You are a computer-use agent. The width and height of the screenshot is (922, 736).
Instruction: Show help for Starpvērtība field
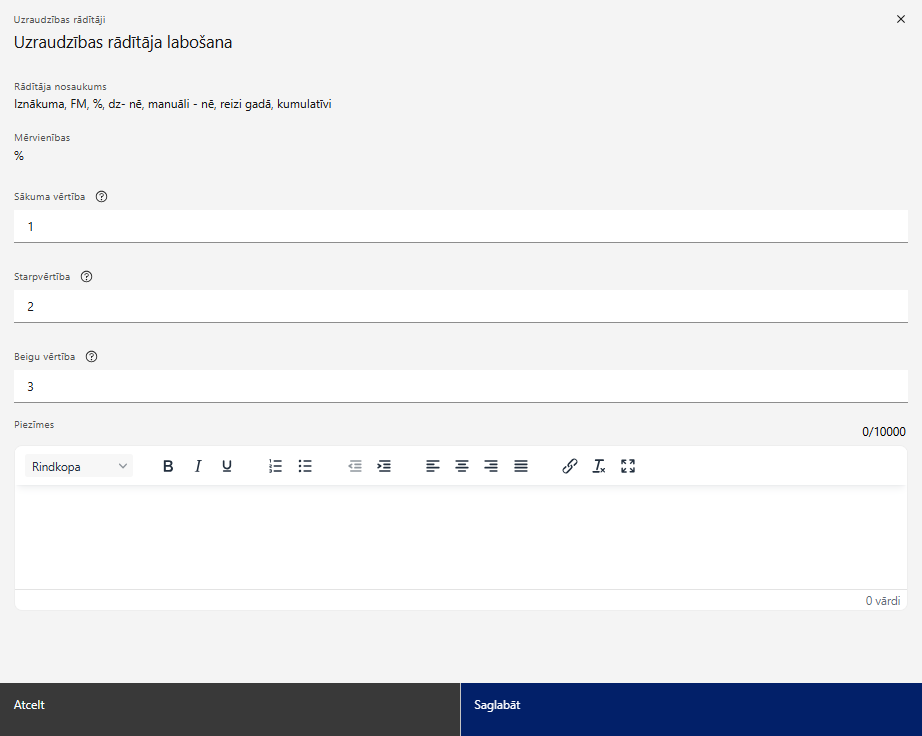(x=86, y=277)
